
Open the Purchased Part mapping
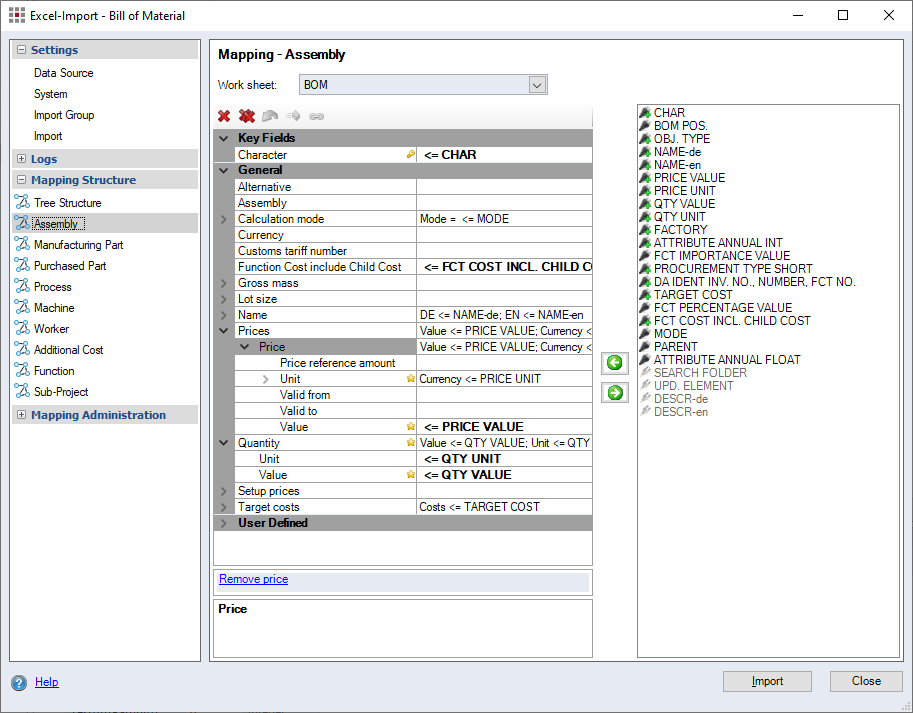click(x=70, y=266)
